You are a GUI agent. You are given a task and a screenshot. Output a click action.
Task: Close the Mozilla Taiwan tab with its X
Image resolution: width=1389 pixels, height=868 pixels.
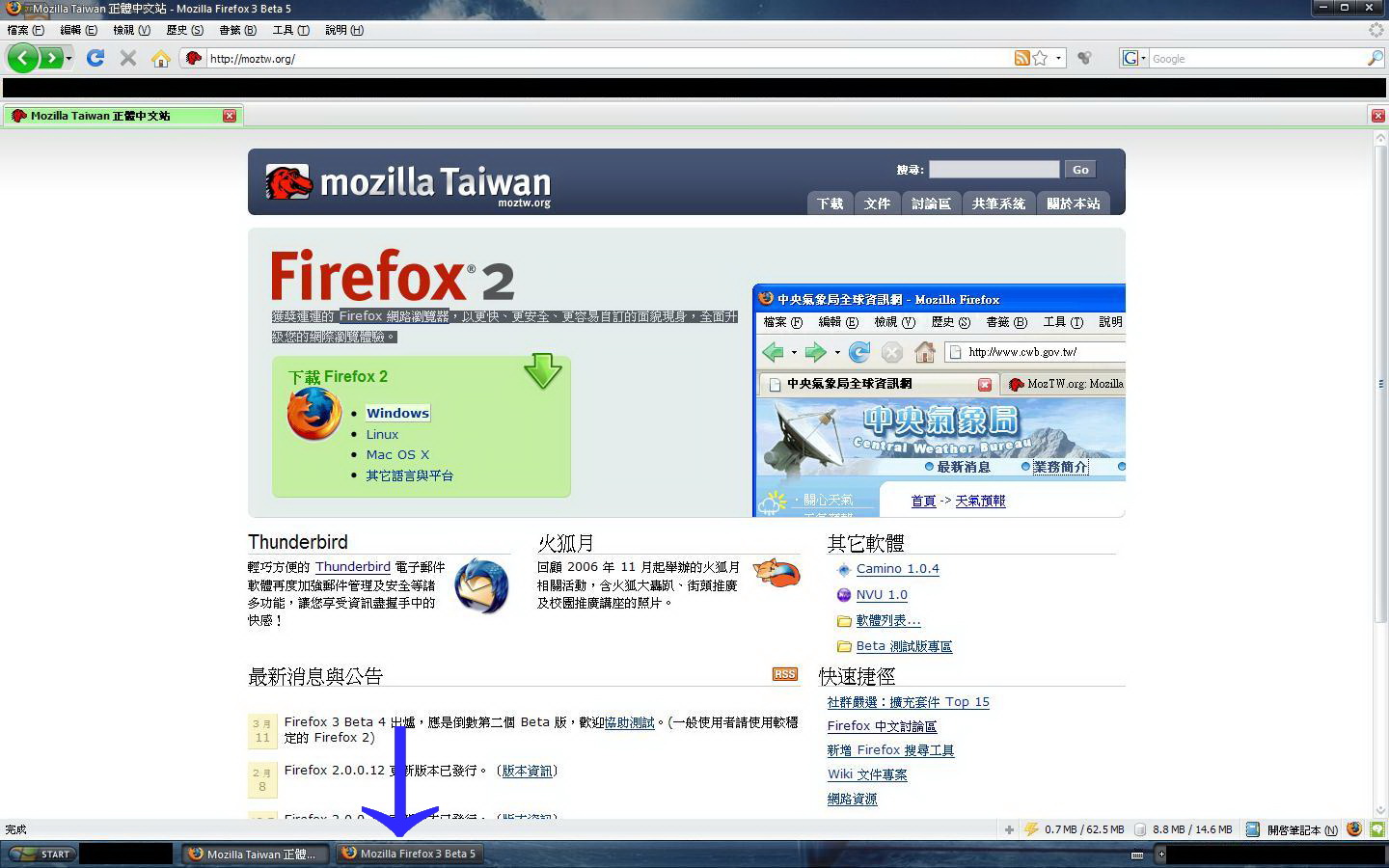tap(230, 116)
